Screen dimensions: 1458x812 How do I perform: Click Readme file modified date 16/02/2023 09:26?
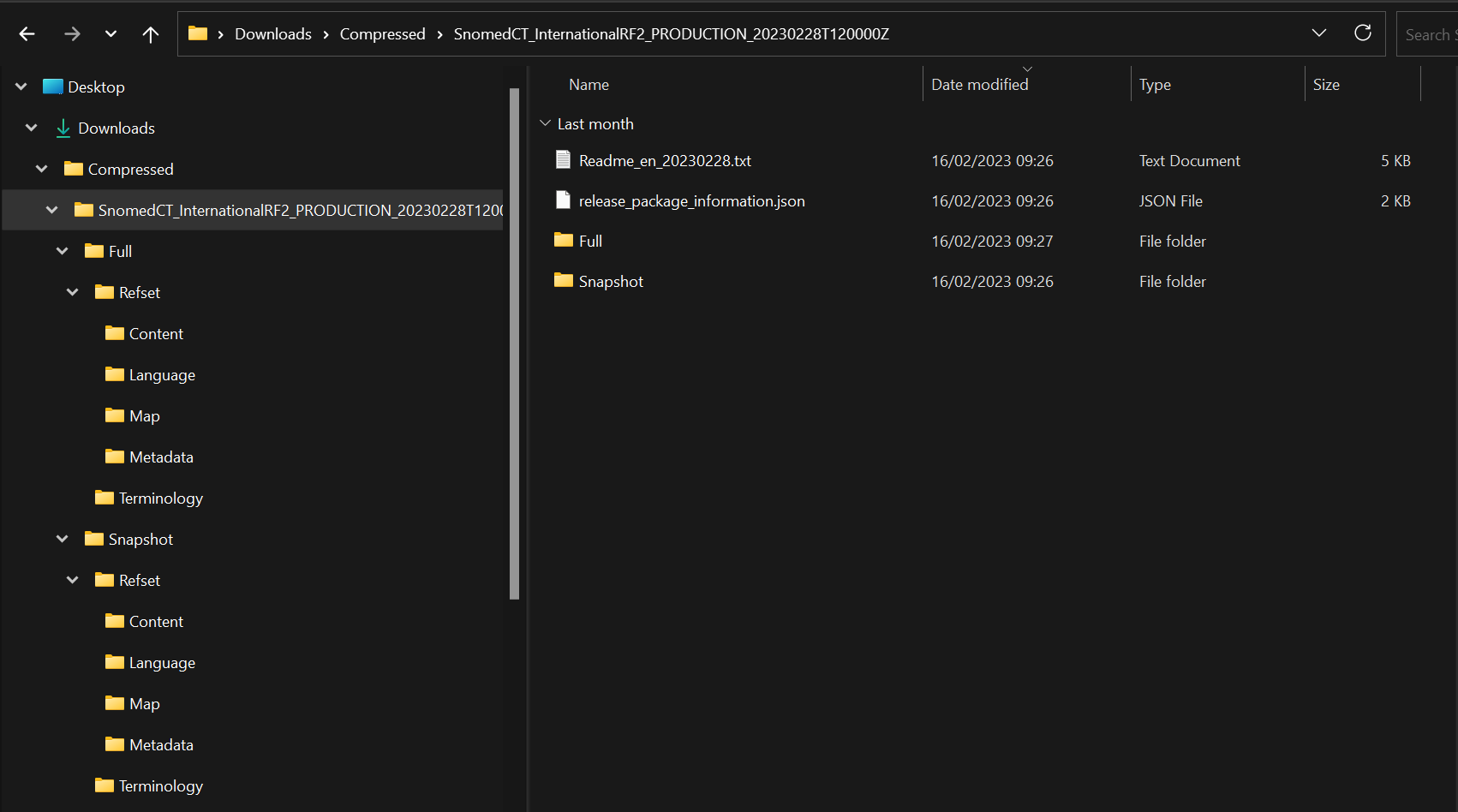(992, 161)
